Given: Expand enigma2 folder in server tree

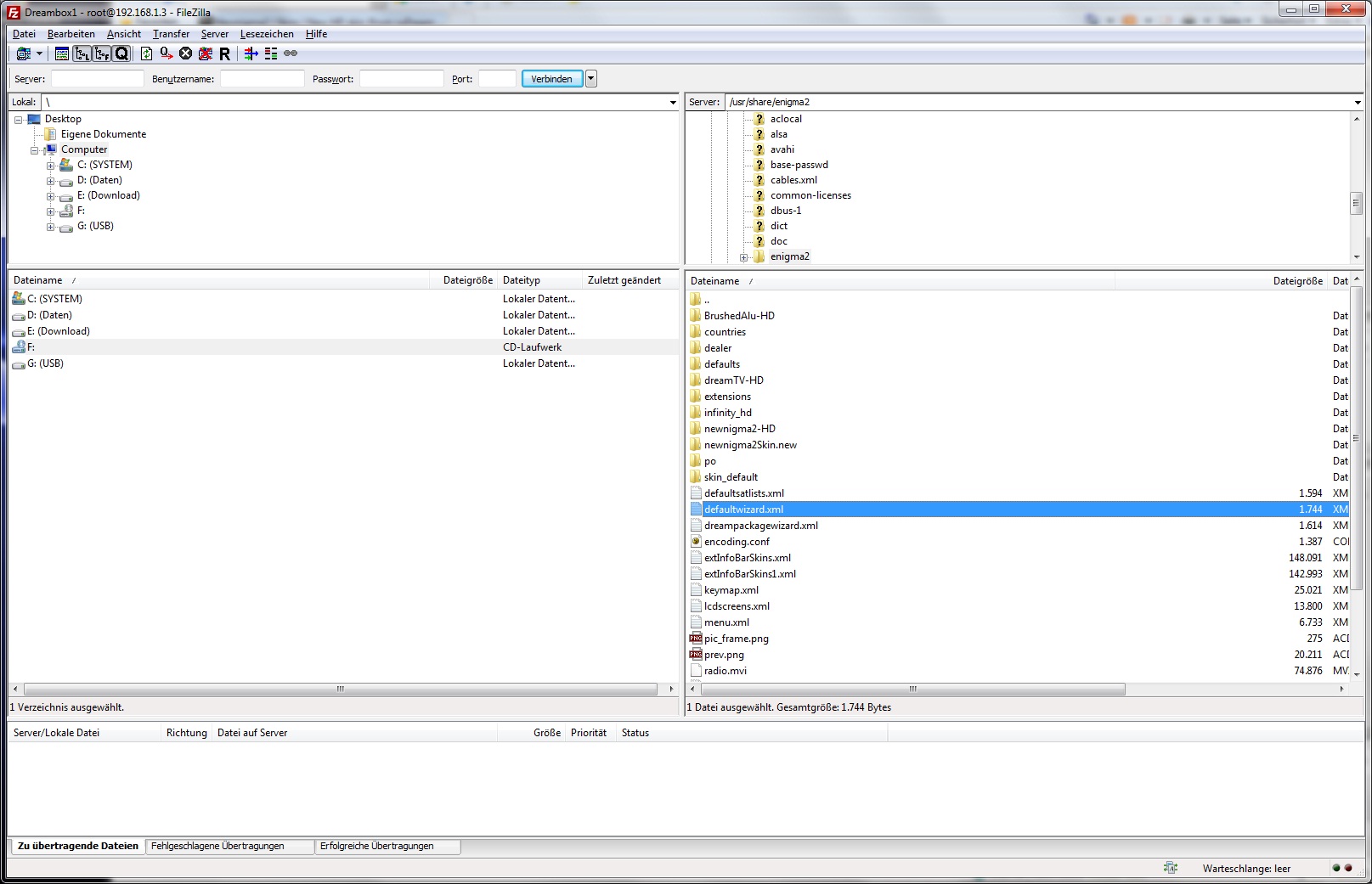Looking at the screenshot, I should (744, 257).
